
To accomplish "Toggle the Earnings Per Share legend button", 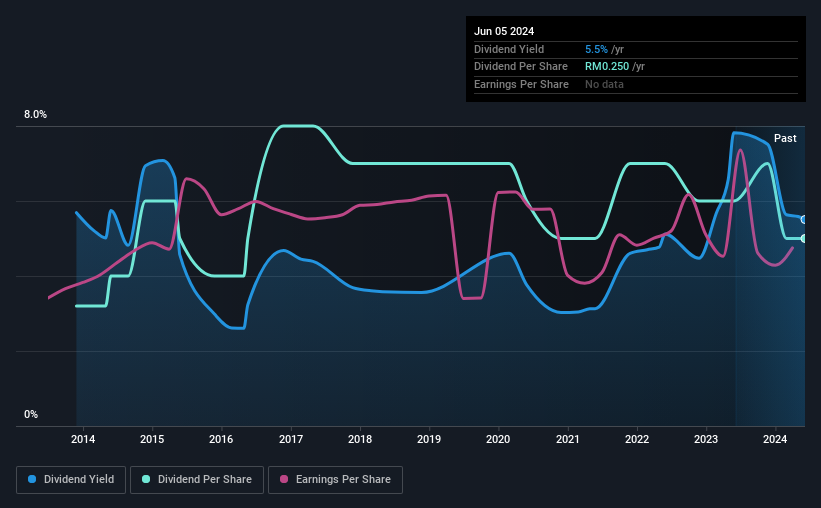I will pos(335,480).
